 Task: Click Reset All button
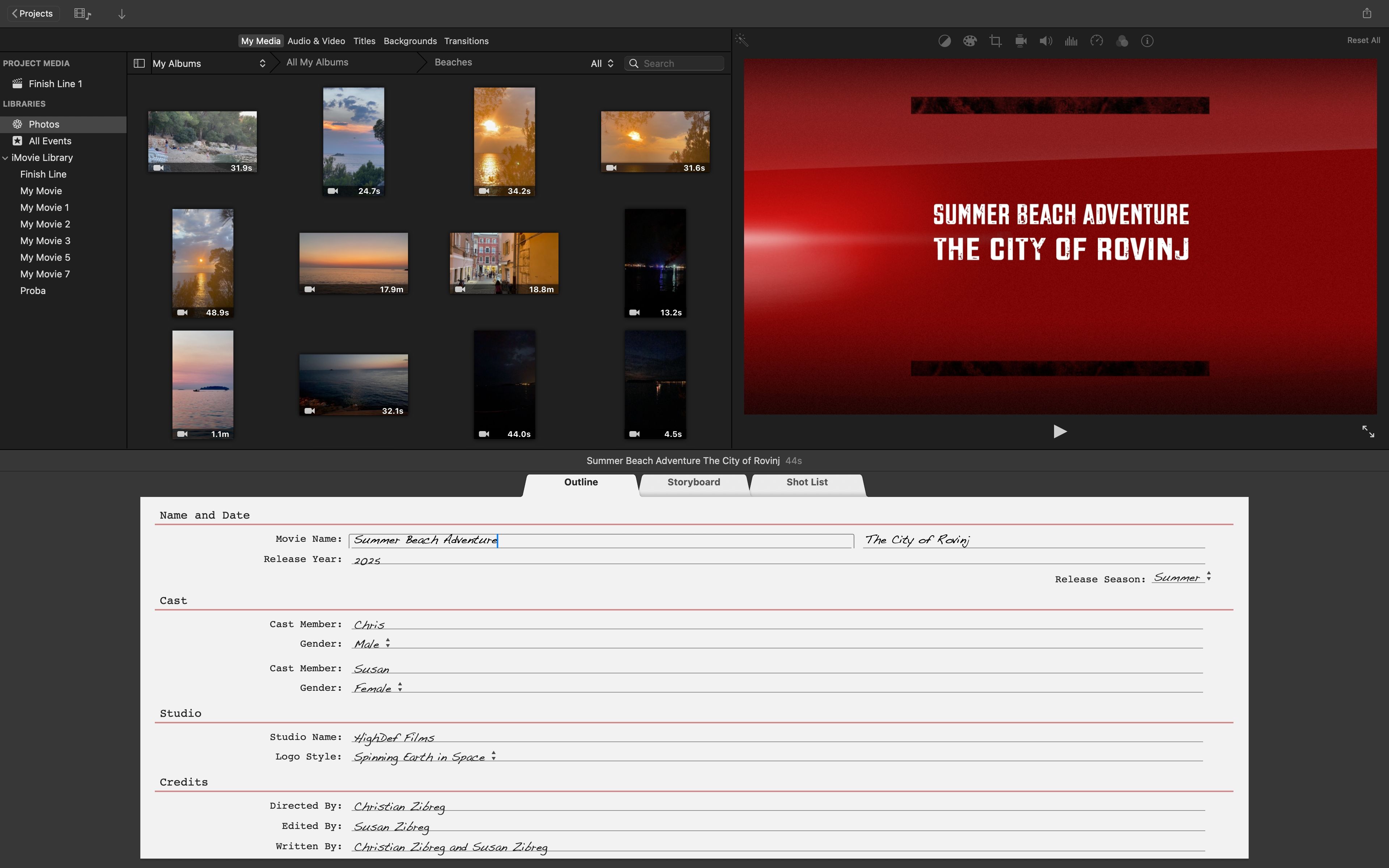pos(1363,40)
